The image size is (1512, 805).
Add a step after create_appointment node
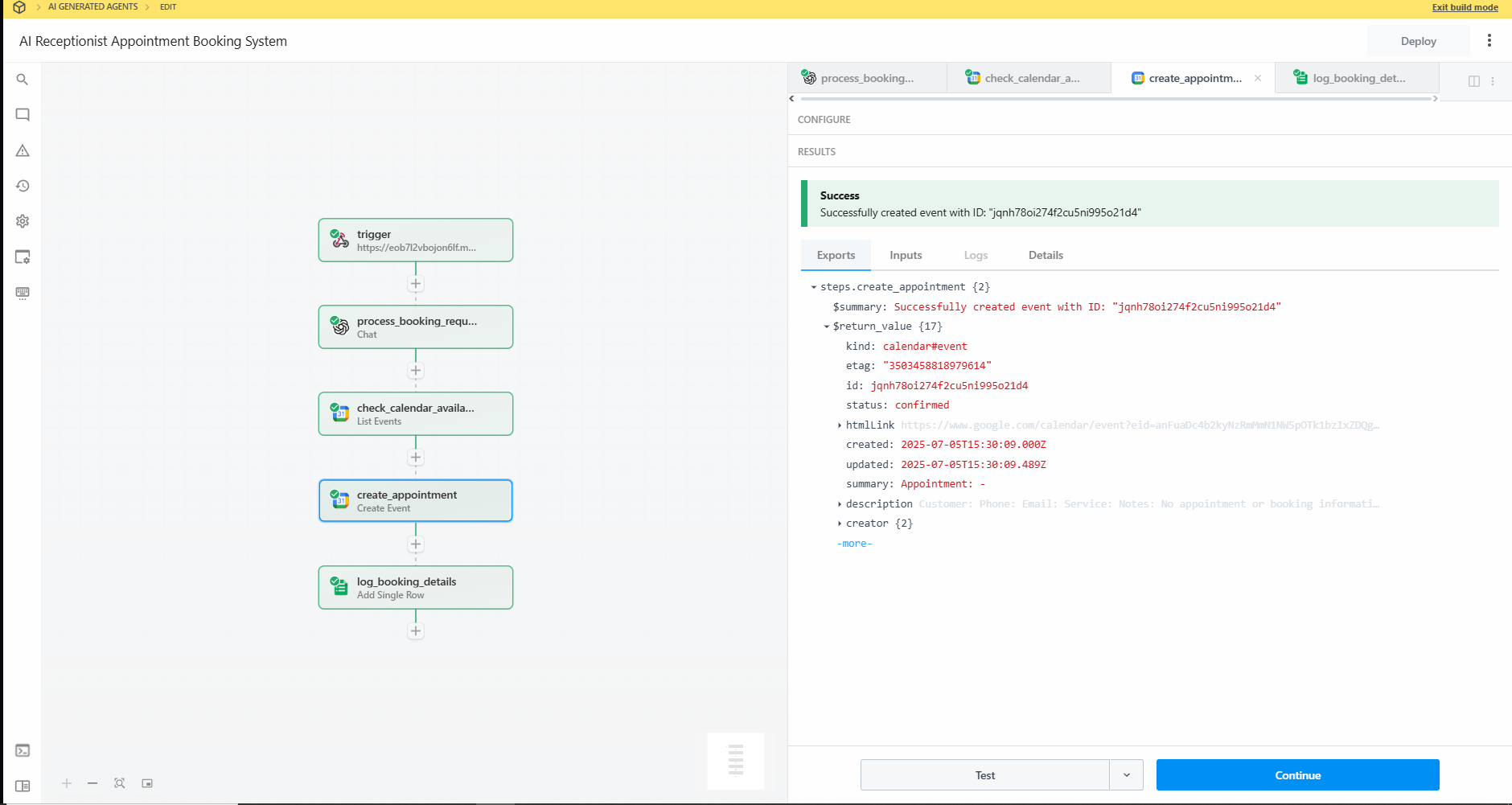(x=416, y=544)
